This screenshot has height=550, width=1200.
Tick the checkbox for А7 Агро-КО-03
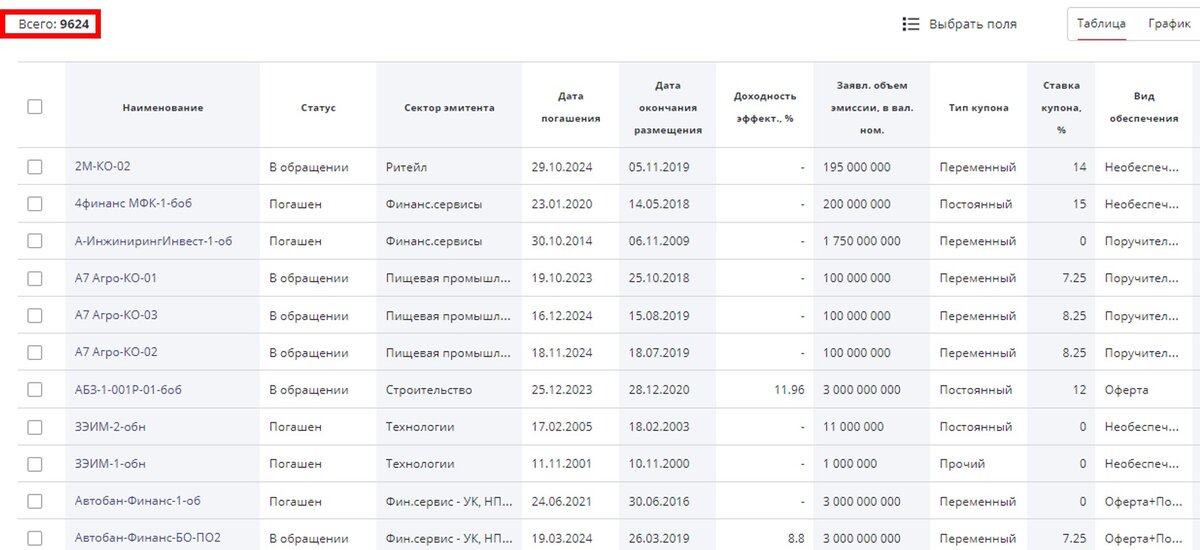coord(35,315)
